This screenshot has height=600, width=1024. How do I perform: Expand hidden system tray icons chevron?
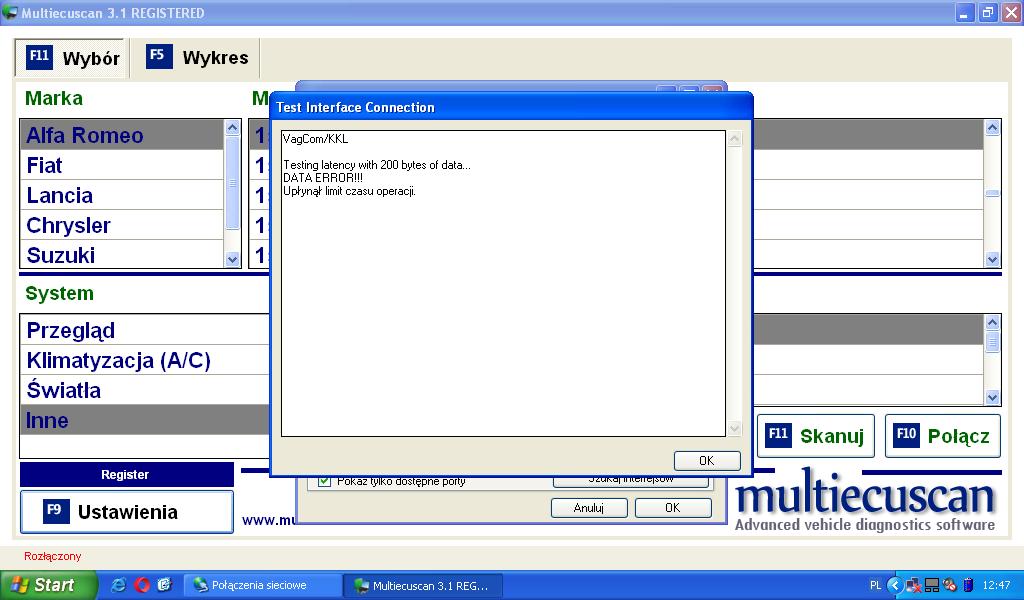[895, 585]
